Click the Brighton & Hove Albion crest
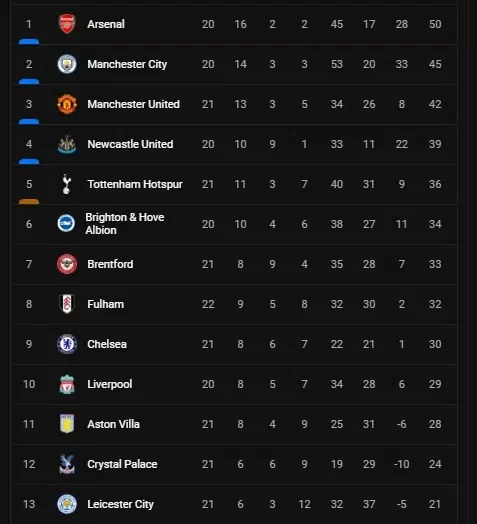 [x=66, y=224]
